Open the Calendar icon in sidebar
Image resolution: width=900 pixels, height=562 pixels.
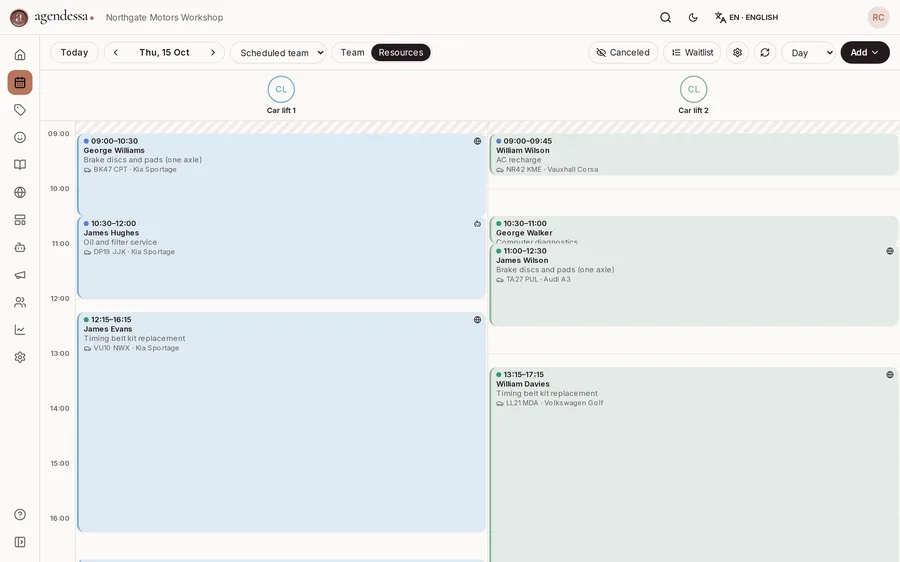(x=20, y=82)
